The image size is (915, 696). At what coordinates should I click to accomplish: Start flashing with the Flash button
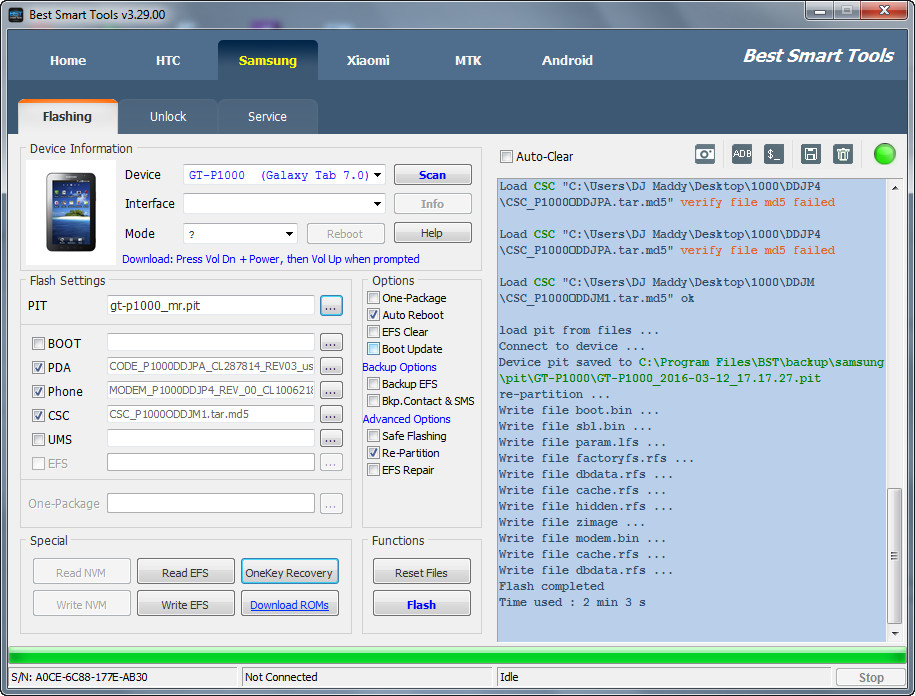click(421, 604)
